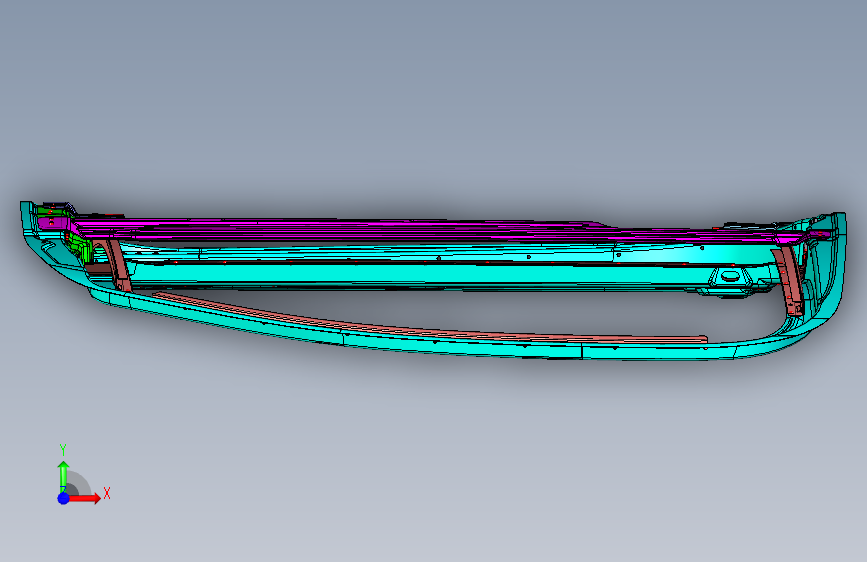The image size is (867, 562).
Task: Select the magenta top panel of the model
Action: coord(354,230)
